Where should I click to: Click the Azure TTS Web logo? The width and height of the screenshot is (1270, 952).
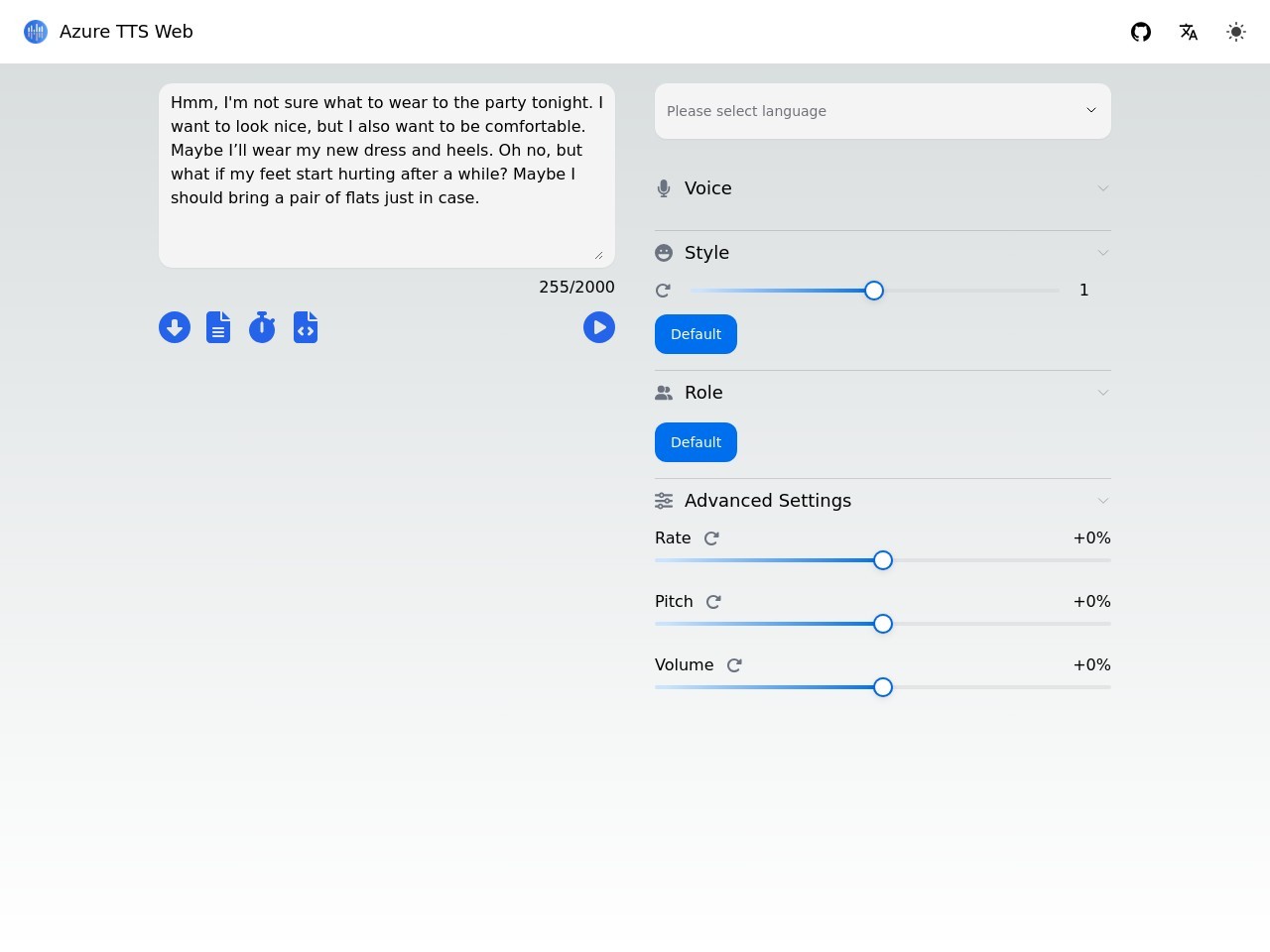(36, 32)
